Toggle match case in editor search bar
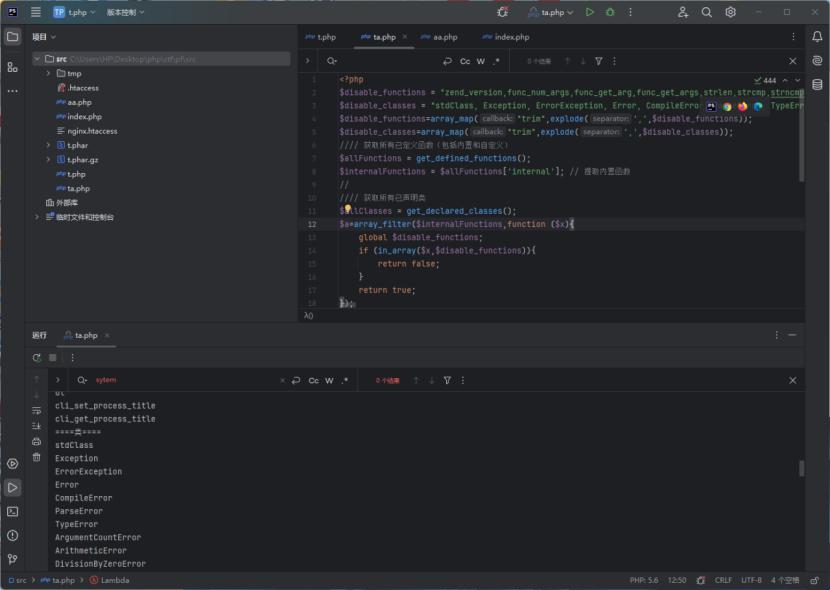The width and height of the screenshot is (830, 590). point(465,61)
